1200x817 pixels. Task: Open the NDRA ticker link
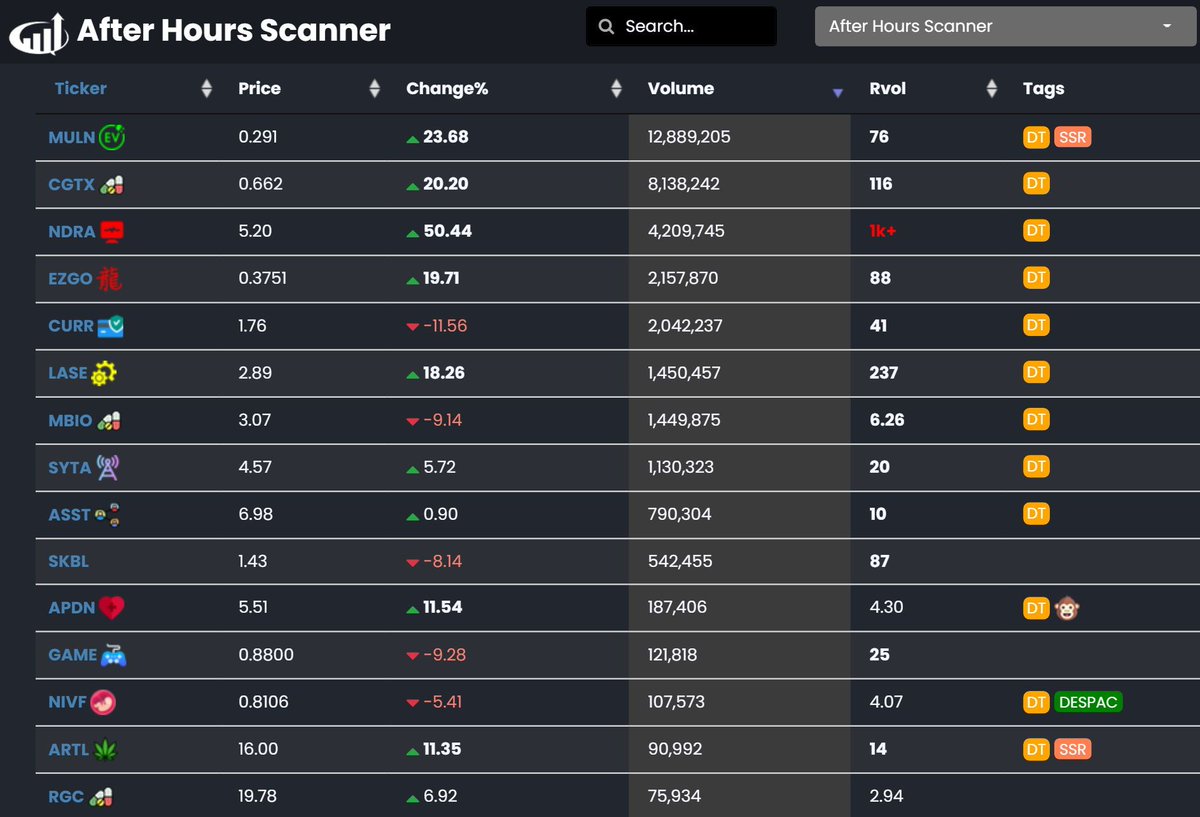(x=71, y=231)
